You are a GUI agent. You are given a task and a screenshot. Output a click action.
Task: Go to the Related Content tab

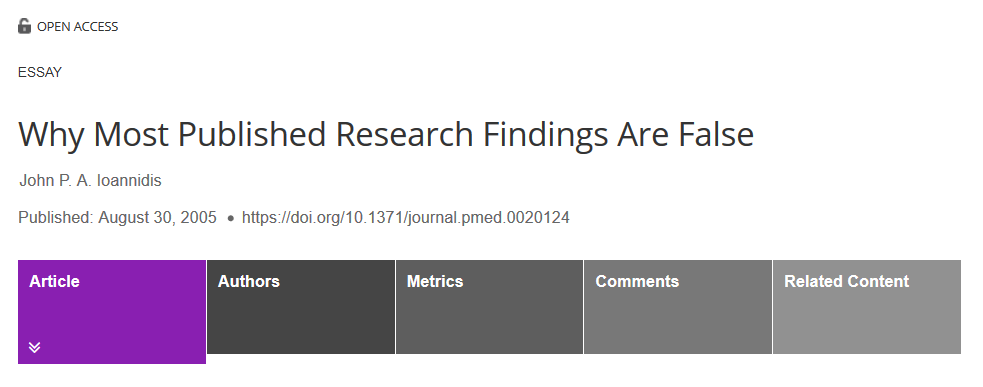pyautogui.click(x=867, y=307)
